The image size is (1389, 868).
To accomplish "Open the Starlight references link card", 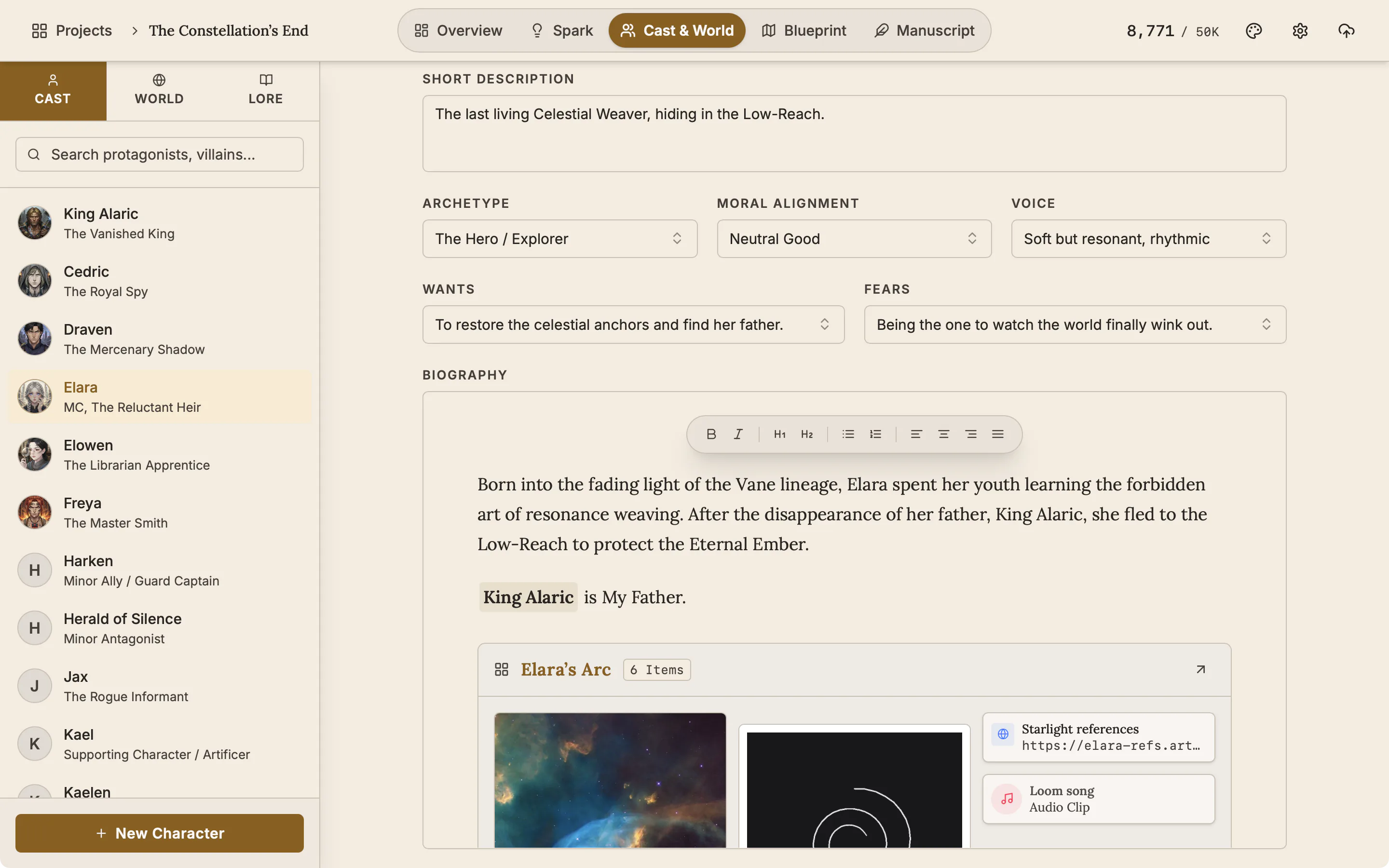I will 1099,737.
